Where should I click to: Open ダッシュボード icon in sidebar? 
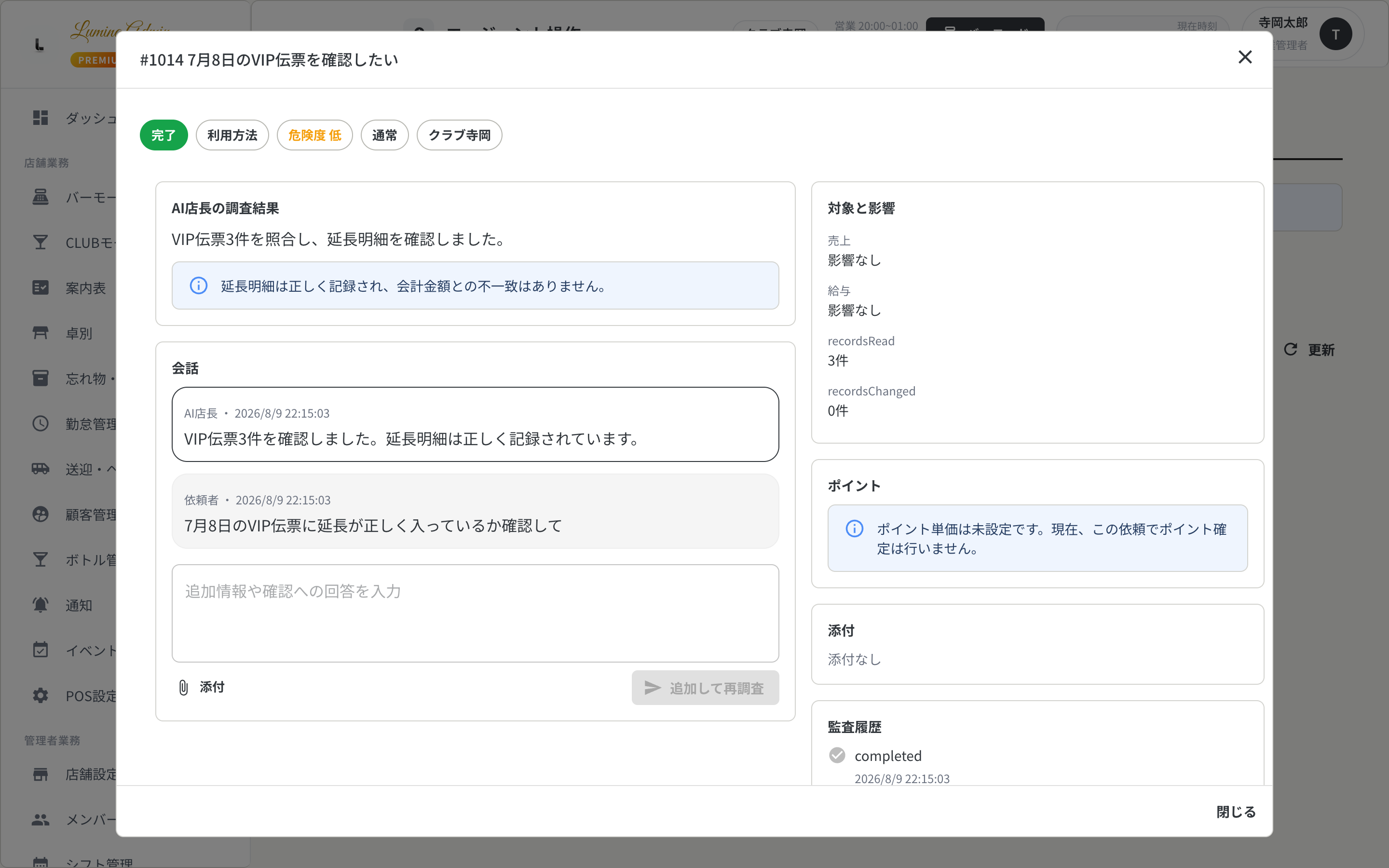pyautogui.click(x=40, y=118)
